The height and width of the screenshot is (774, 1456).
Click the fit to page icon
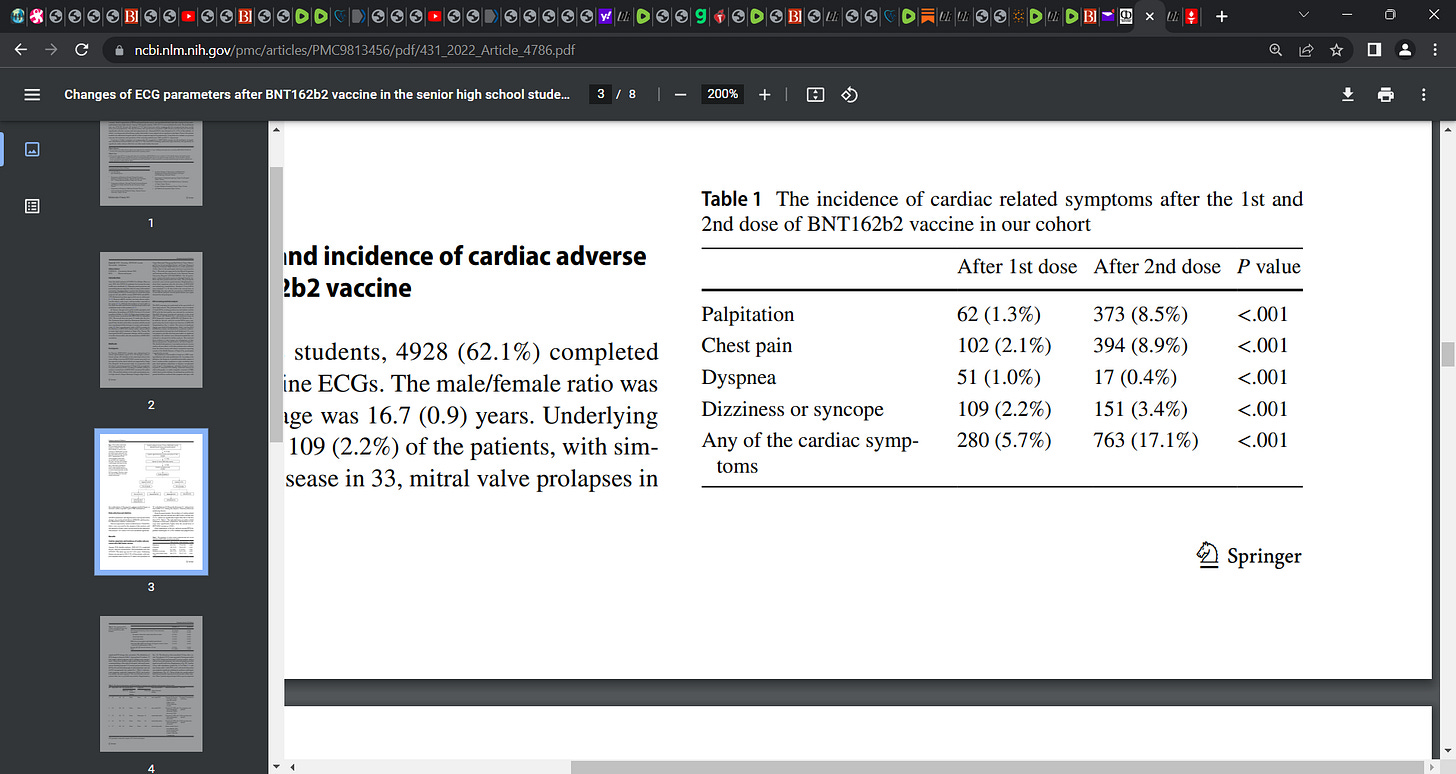tap(815, 94)
